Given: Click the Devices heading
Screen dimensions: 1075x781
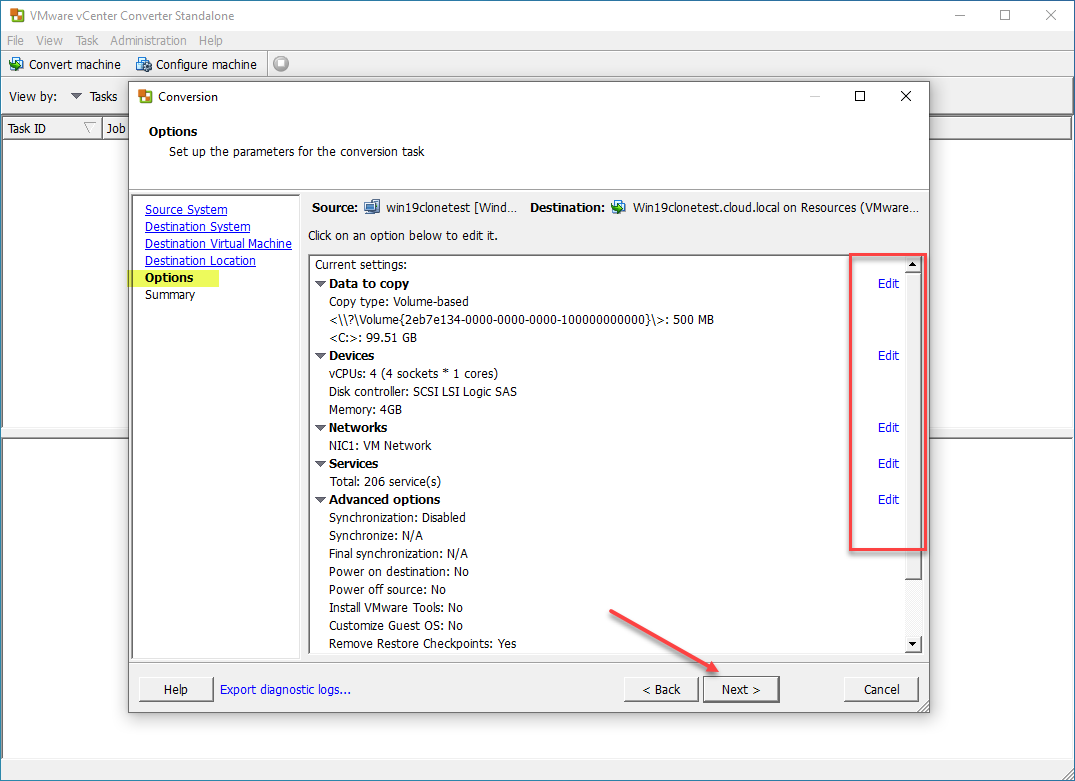Looking at the screenshot, I should 352,356.
